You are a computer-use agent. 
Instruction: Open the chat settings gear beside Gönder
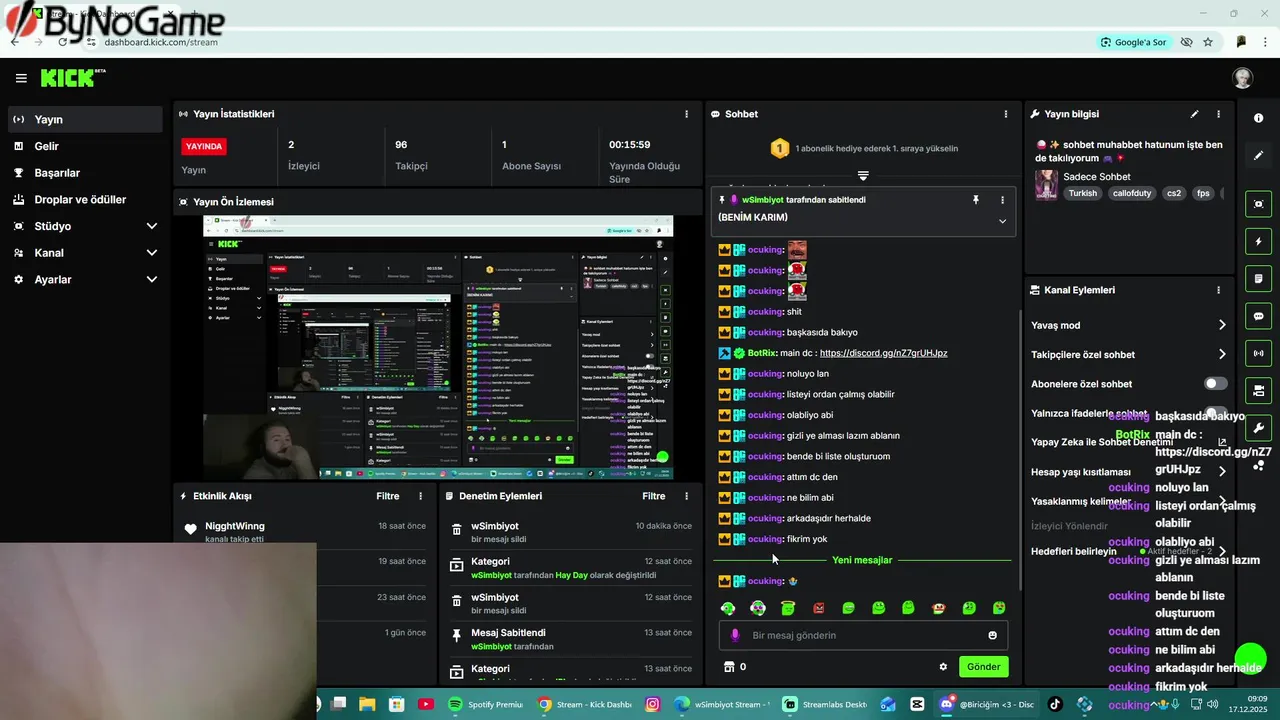942,667
